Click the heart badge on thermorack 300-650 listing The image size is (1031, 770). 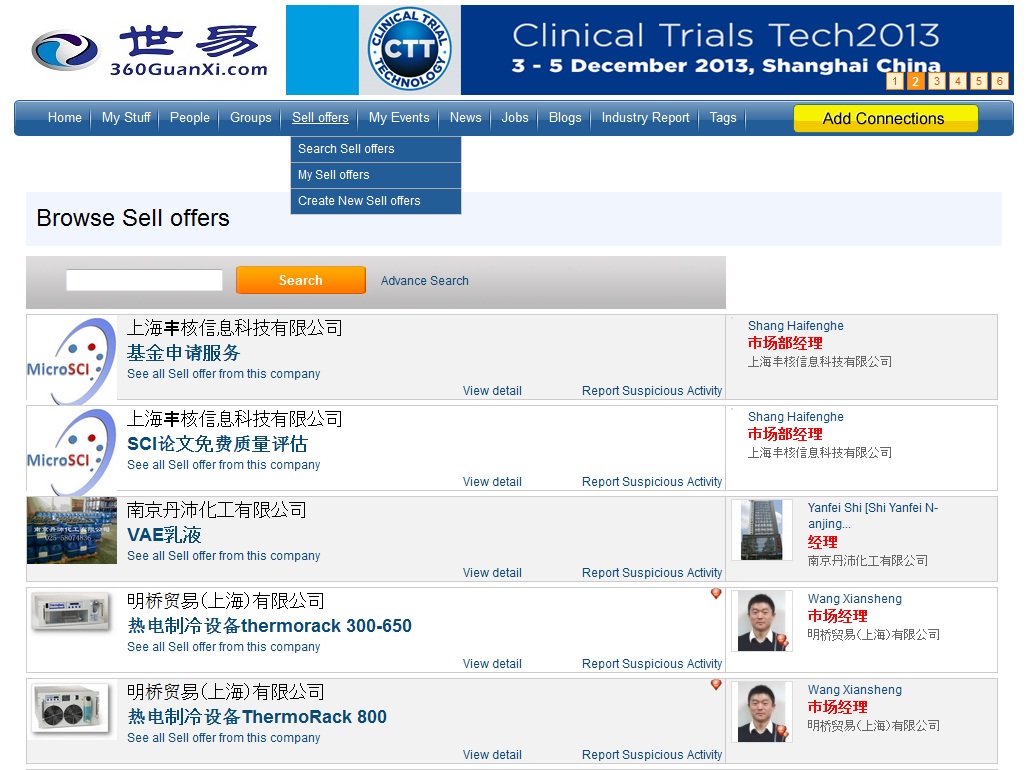coord(716,594)
